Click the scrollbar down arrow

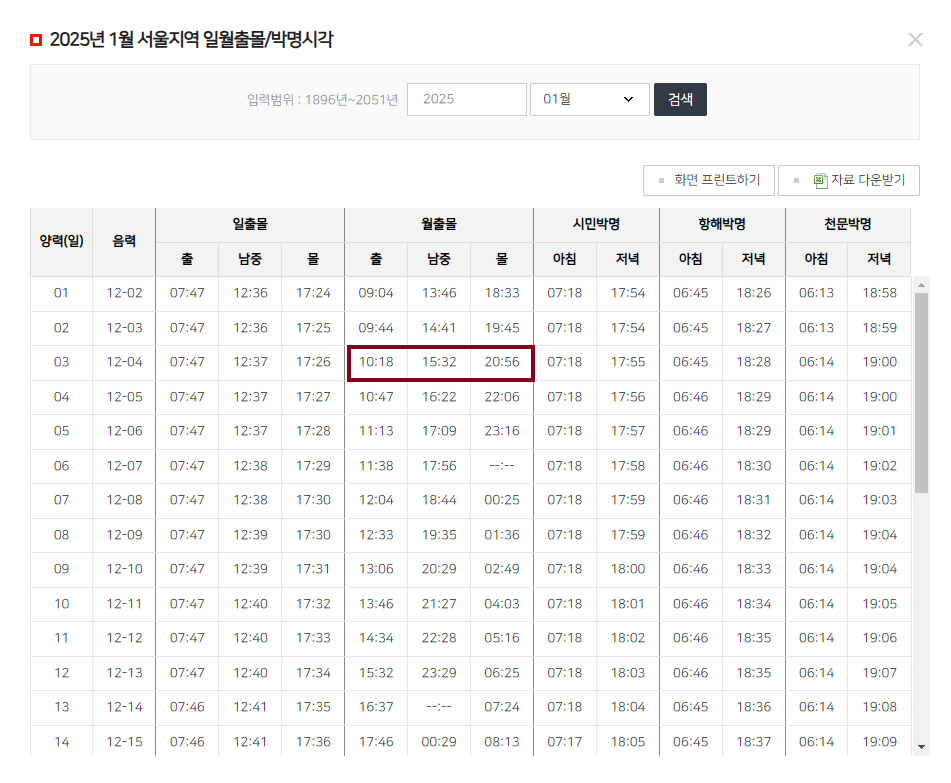pos(921,747)
